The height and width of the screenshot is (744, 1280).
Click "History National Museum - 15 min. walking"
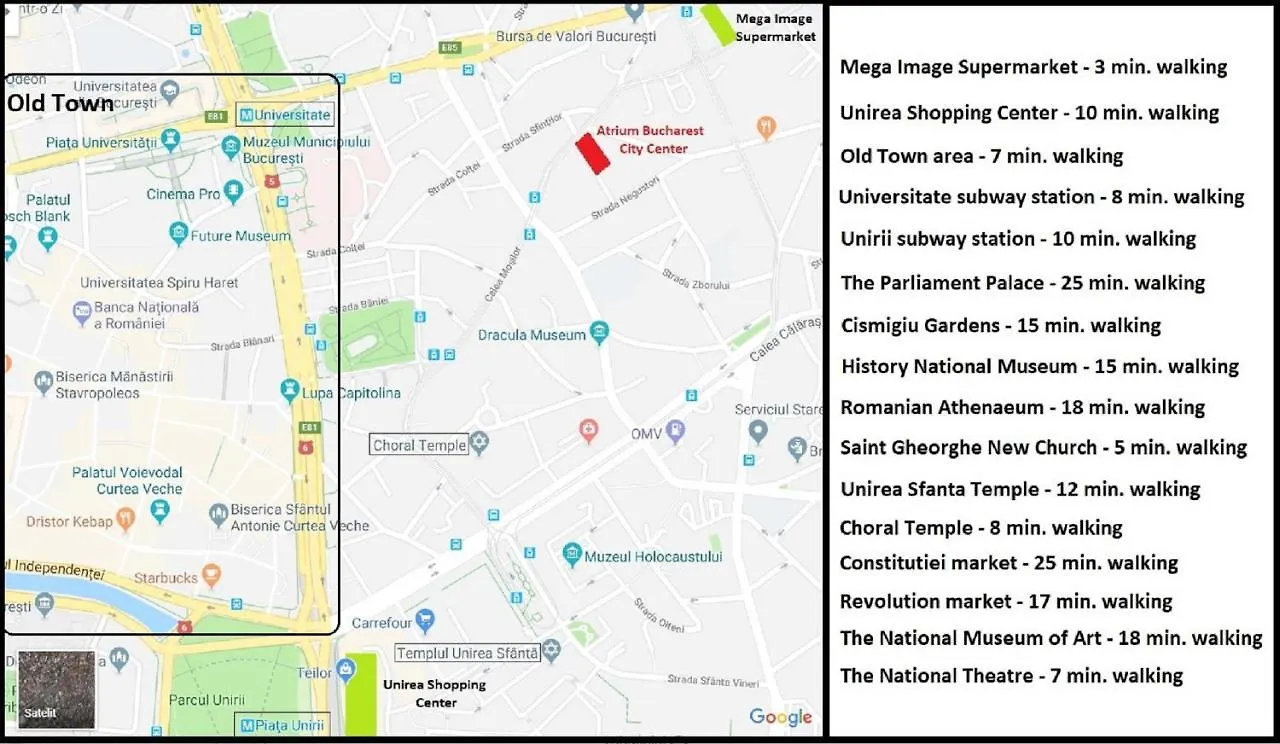click(x=1039, y=366)
